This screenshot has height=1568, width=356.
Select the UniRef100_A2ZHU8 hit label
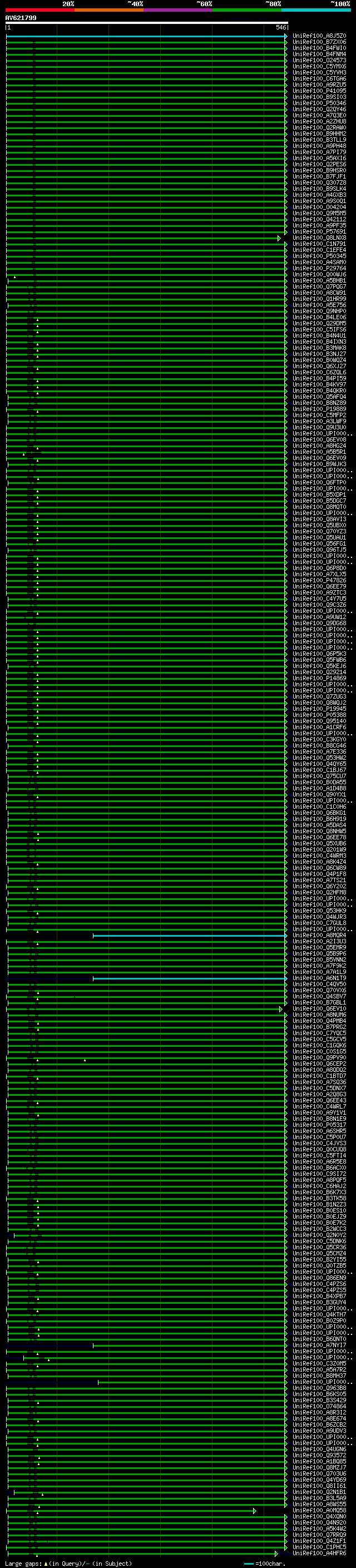pos(319,122)
